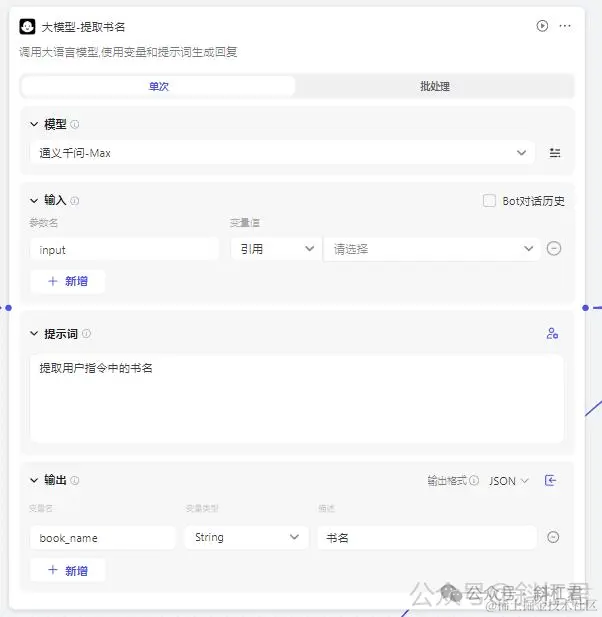
Task: Open model parameter settings sliders icon
Action: point(555,153)
